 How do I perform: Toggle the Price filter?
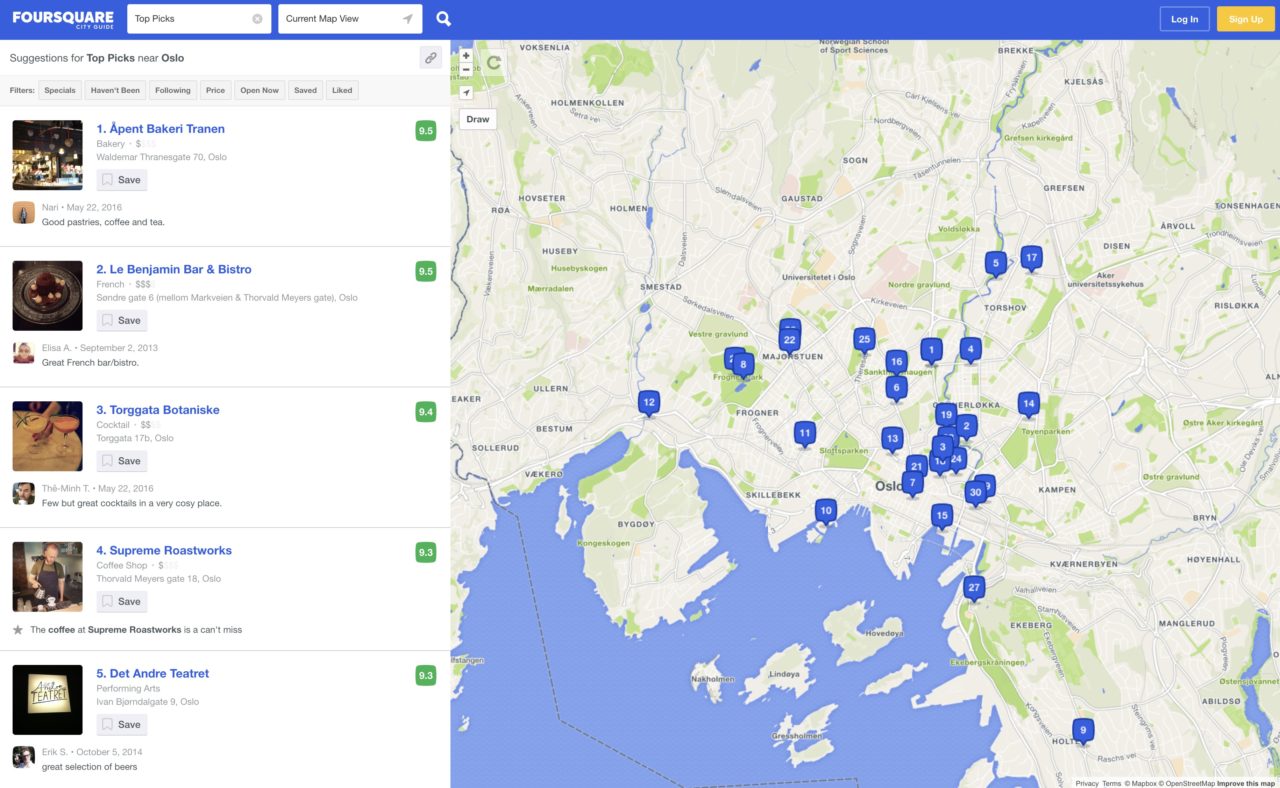pos(215,90)
